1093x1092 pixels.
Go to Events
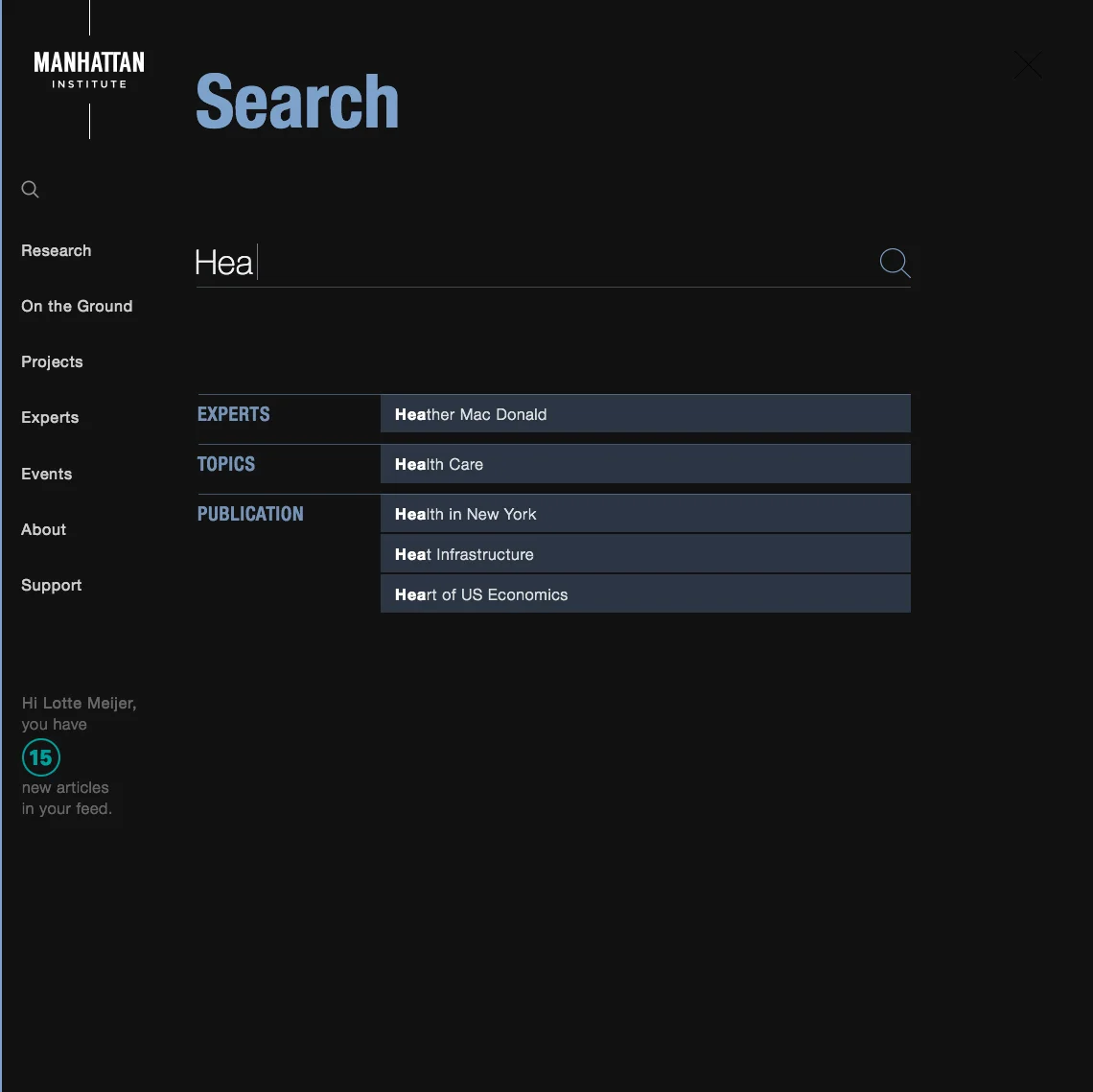pyautogui.click(x=46, y=474)
